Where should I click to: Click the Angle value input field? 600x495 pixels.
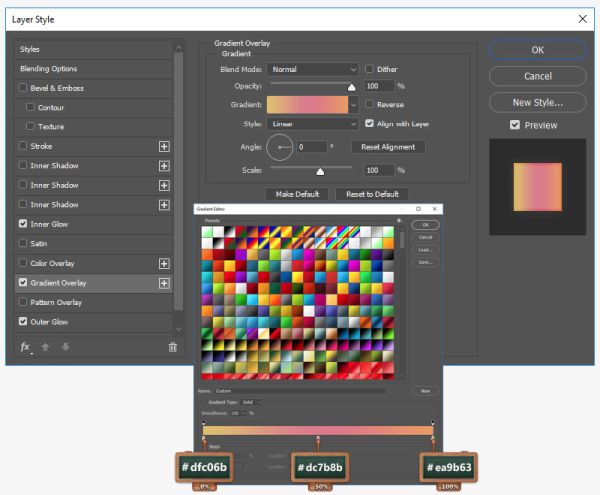(x=311, y=147)
